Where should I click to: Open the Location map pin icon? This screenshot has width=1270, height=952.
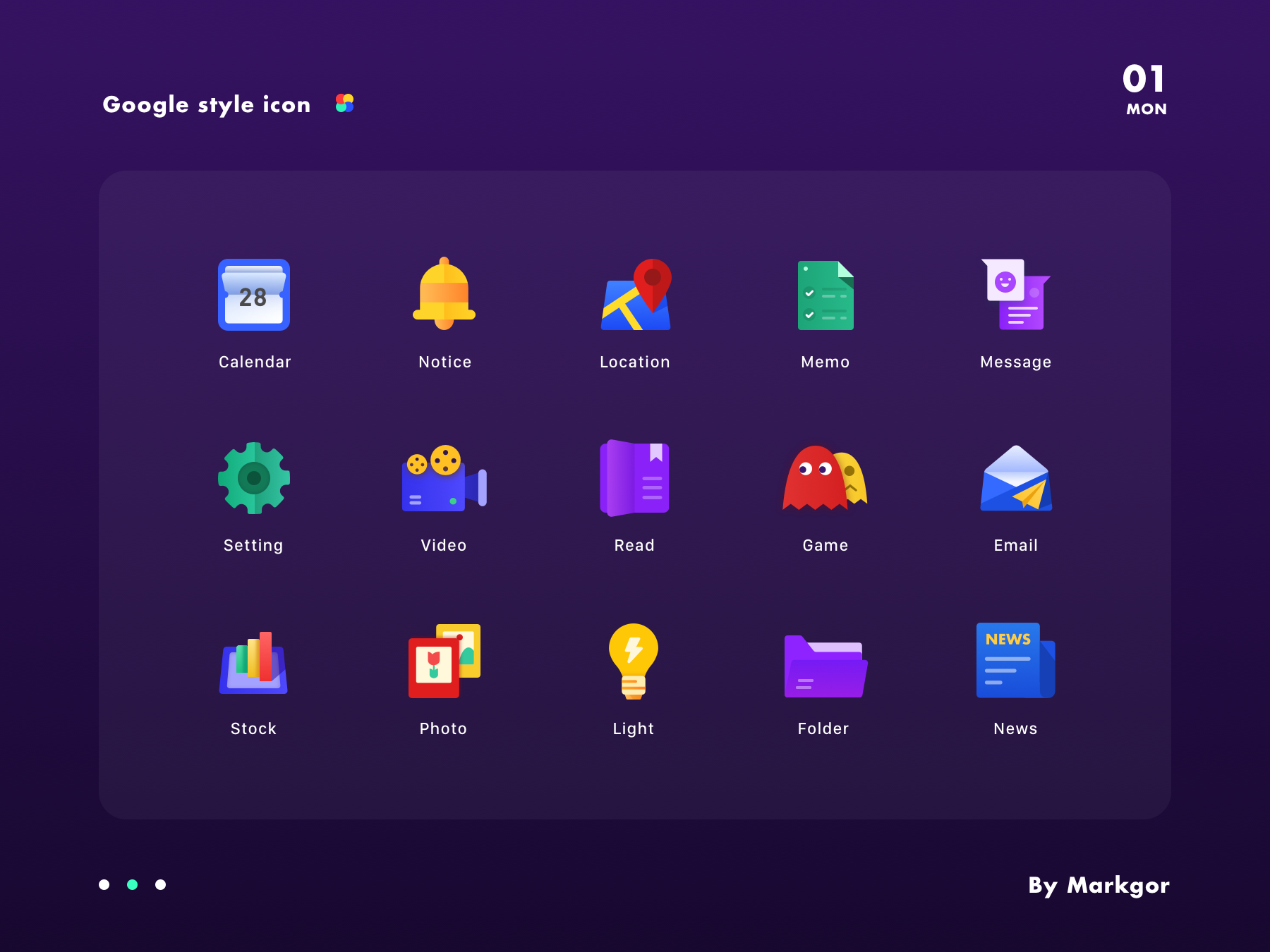(x=636, y=294)
